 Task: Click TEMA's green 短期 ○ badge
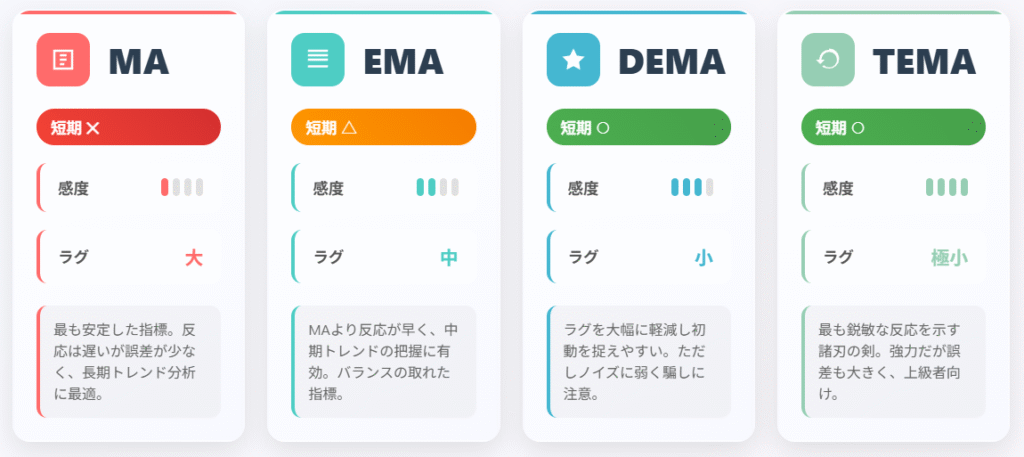pos(893,127)
